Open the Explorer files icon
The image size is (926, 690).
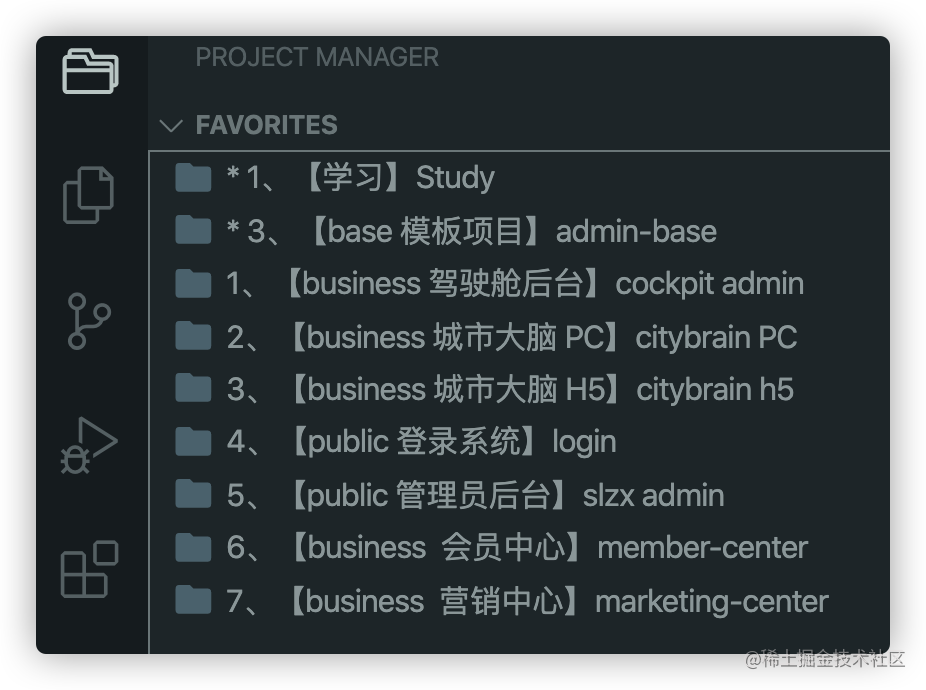pyautogui.click(x=89, y=195)
